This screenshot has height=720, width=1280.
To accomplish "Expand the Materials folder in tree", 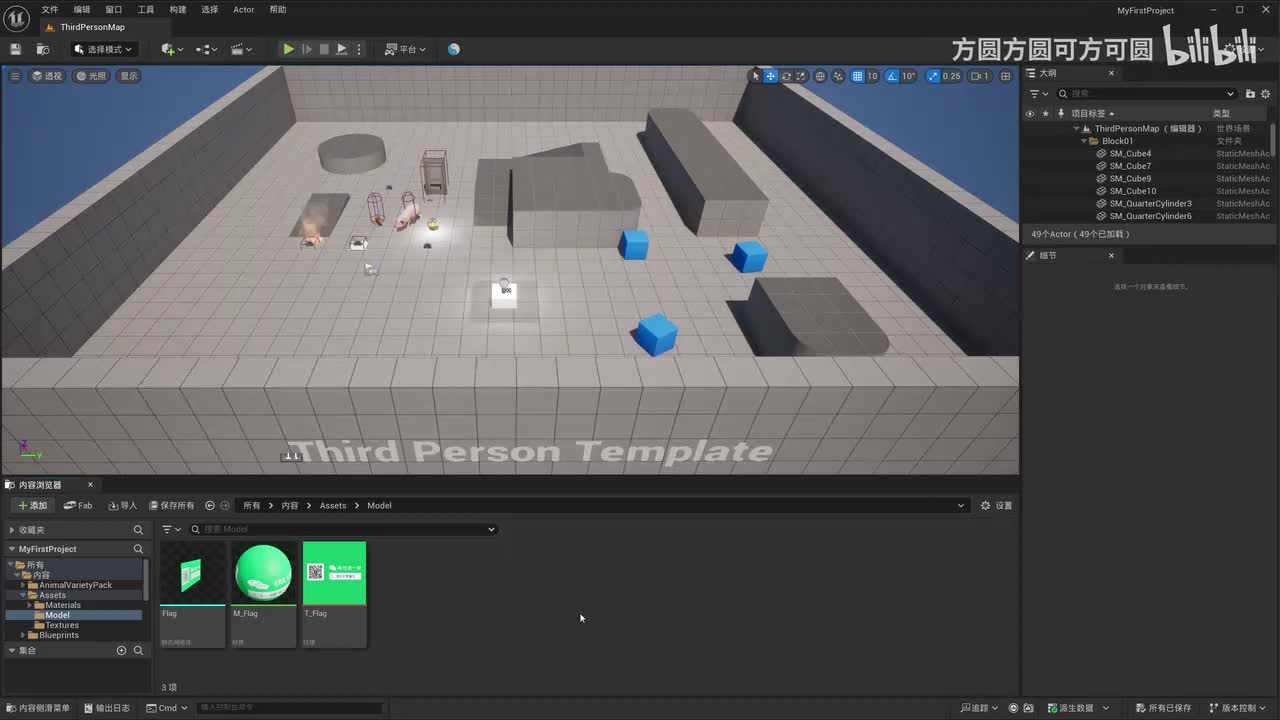I will pyautogui.click(x=30, y=605).
